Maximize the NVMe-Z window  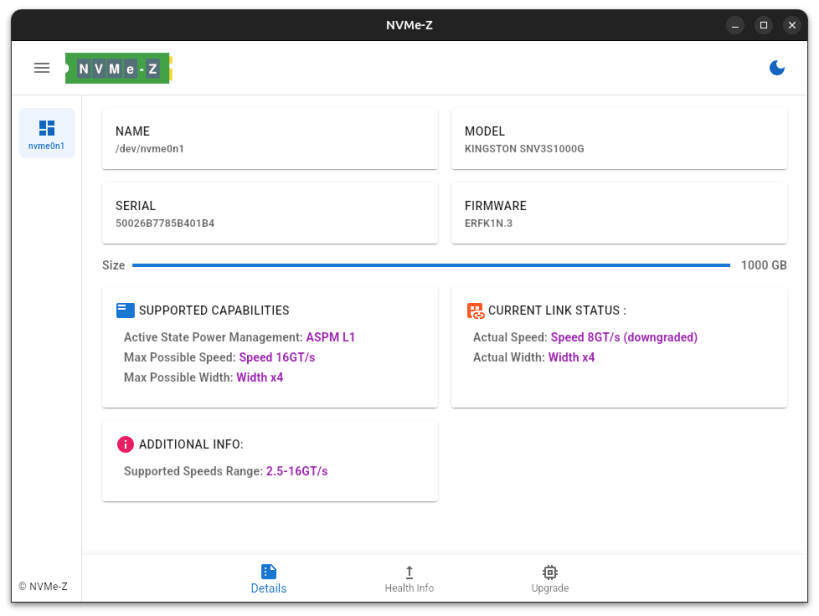764,25
